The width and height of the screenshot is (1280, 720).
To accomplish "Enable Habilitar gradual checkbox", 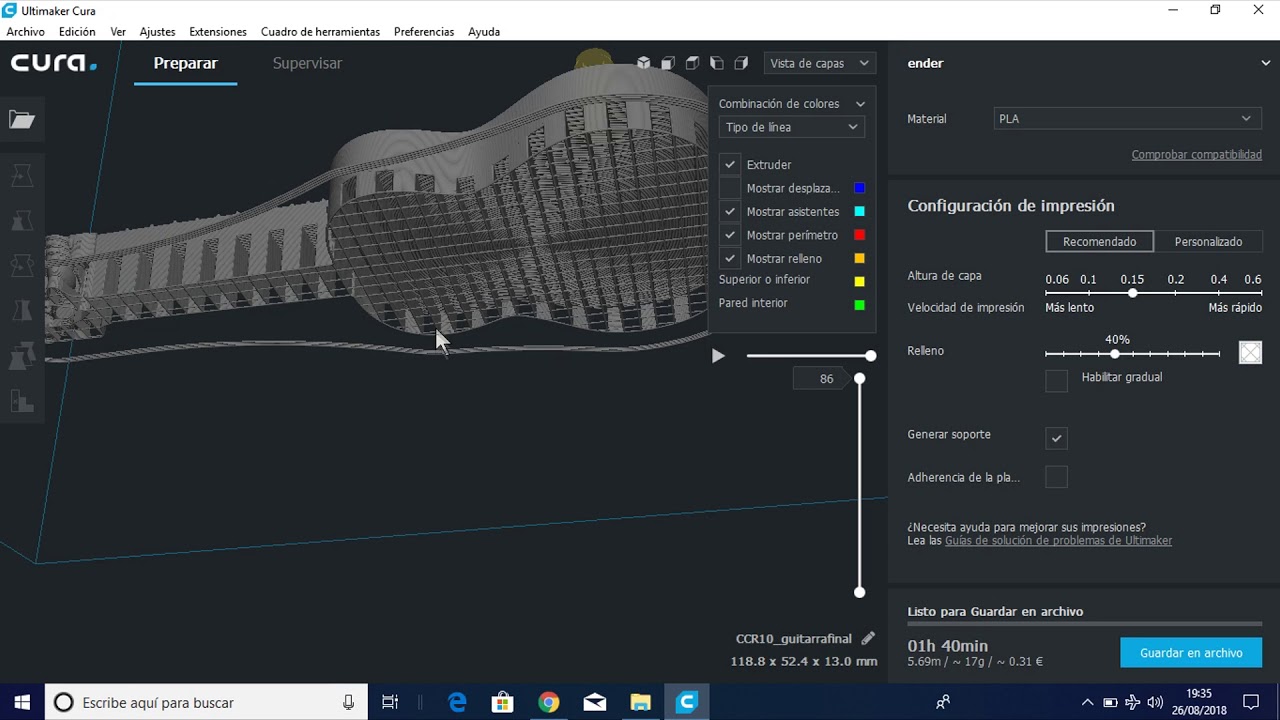I will 1056,381.
